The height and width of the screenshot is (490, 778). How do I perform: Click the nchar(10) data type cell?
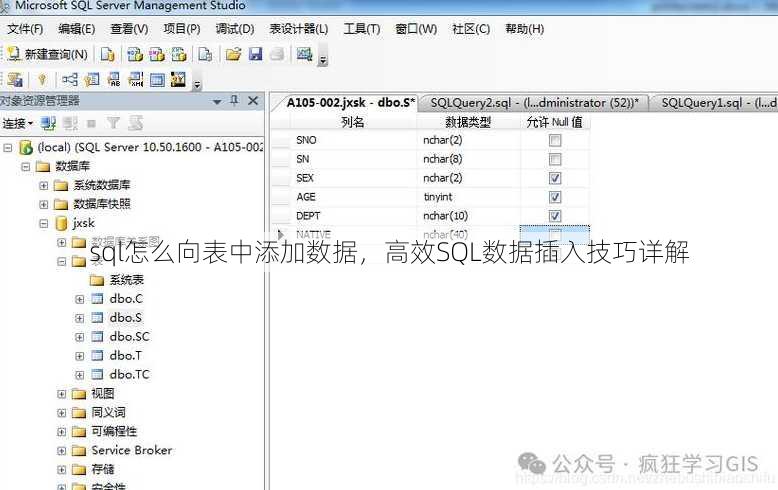pos(469,216)
